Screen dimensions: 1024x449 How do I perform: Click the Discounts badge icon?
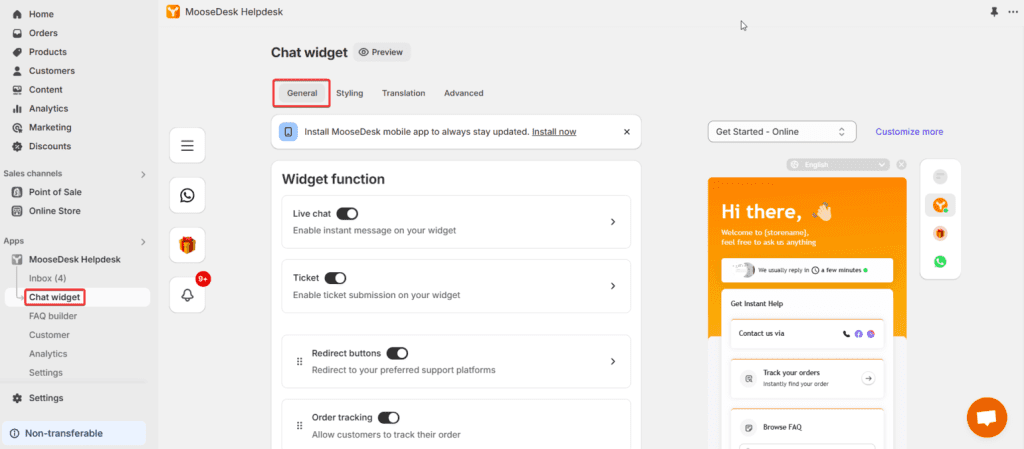coord(17,147)
